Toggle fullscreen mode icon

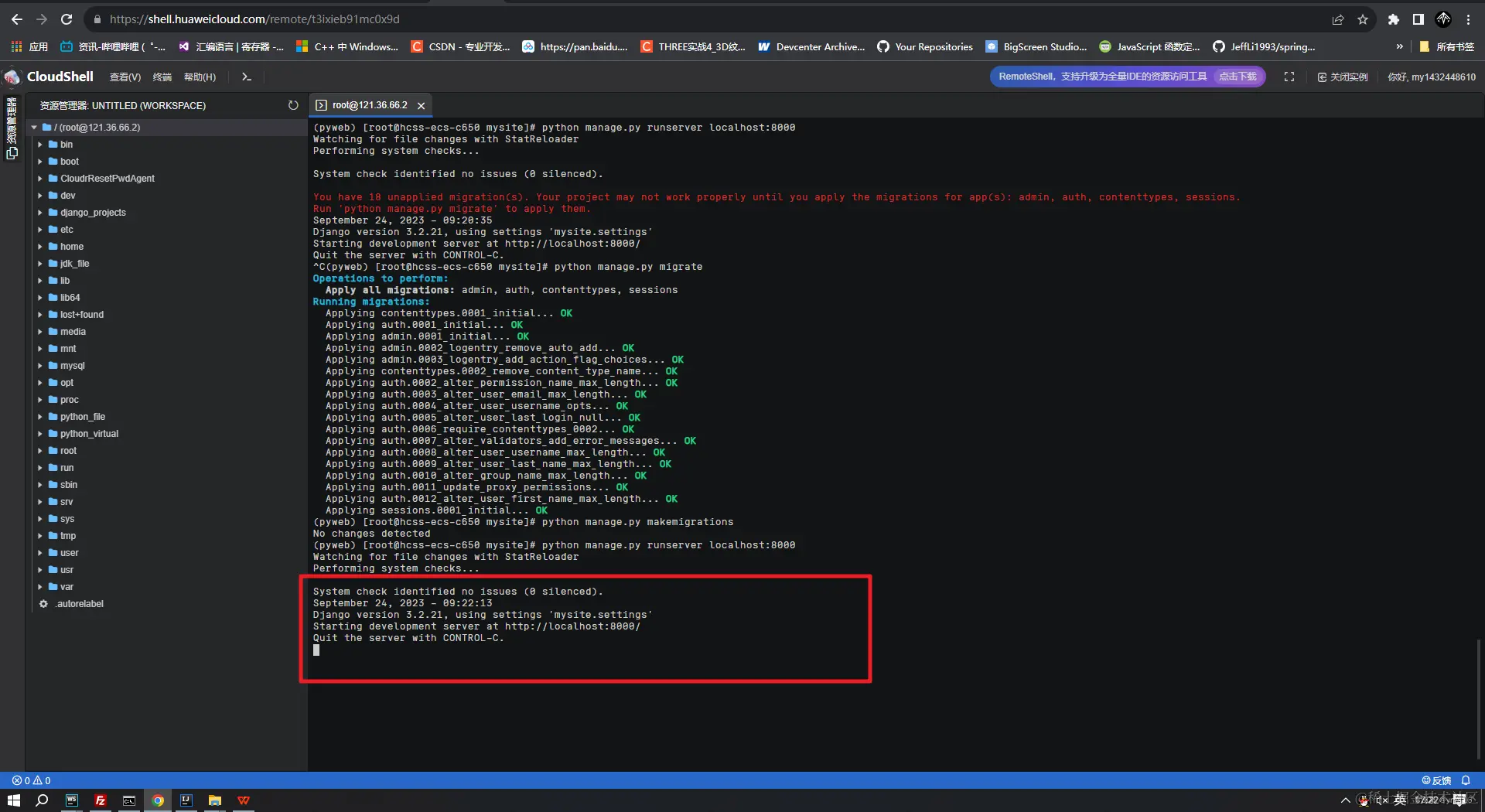(x=1289, y=77)
